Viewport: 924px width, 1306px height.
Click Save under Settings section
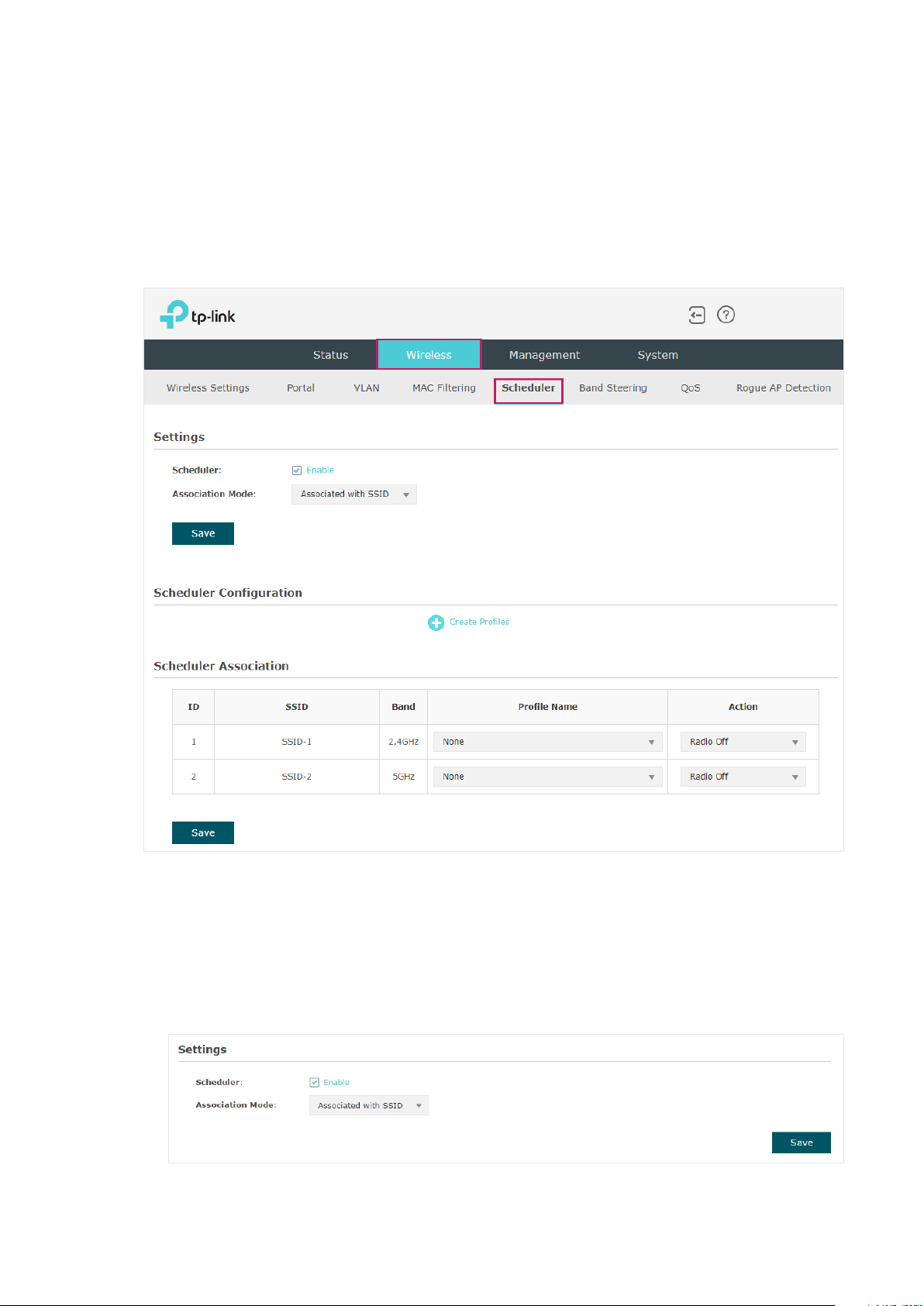coord(203,533)
